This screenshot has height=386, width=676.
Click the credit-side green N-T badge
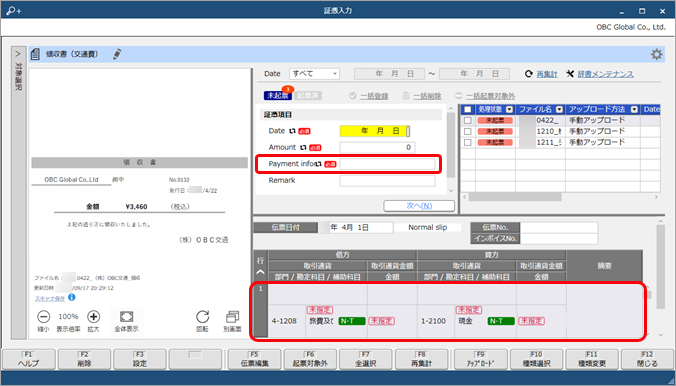pos(501,321)
